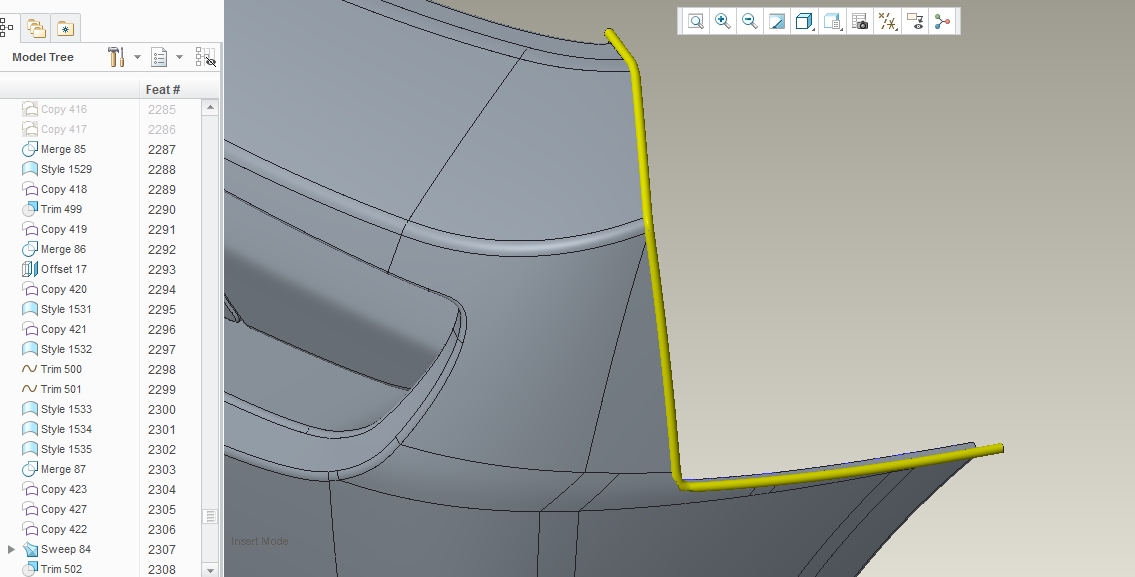Click the Model Tree Show list icon
This screenshot has height=577, width=1135.
(x=159, y=56)
